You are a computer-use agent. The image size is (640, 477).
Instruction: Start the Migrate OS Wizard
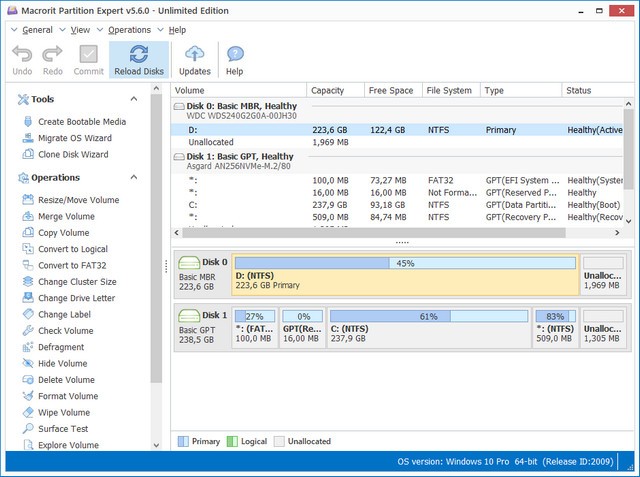click(74, 138)
